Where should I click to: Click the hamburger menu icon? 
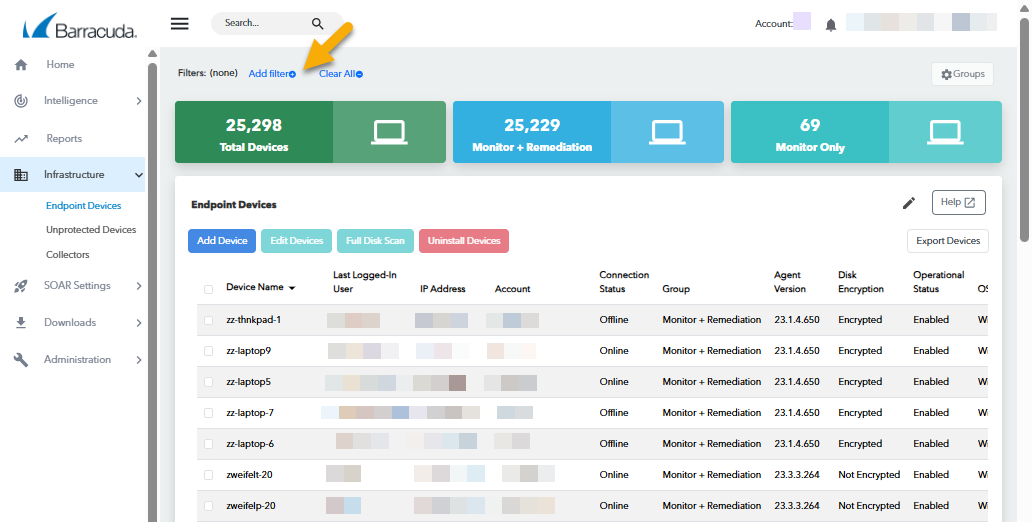pyautogui.click(x=180, y=24)
